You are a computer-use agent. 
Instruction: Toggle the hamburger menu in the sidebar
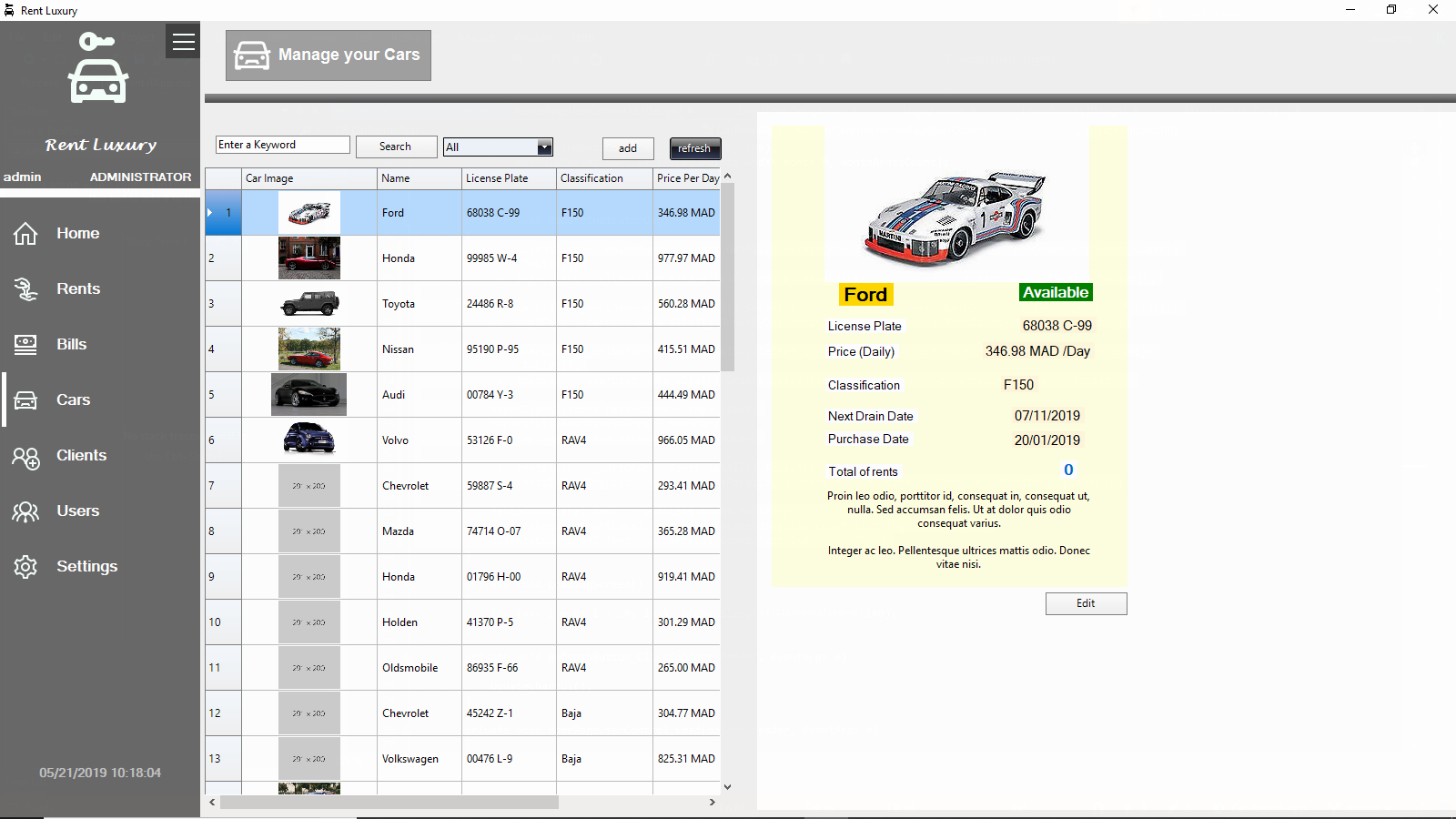183,42
